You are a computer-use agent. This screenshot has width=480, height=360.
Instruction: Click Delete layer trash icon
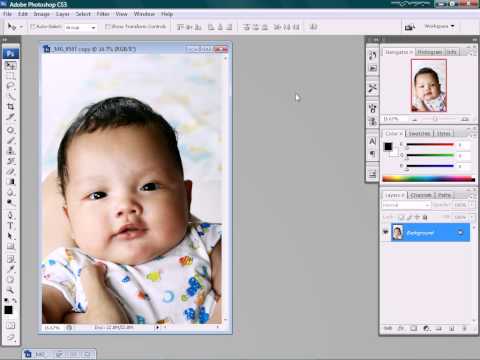pos(464,328)
